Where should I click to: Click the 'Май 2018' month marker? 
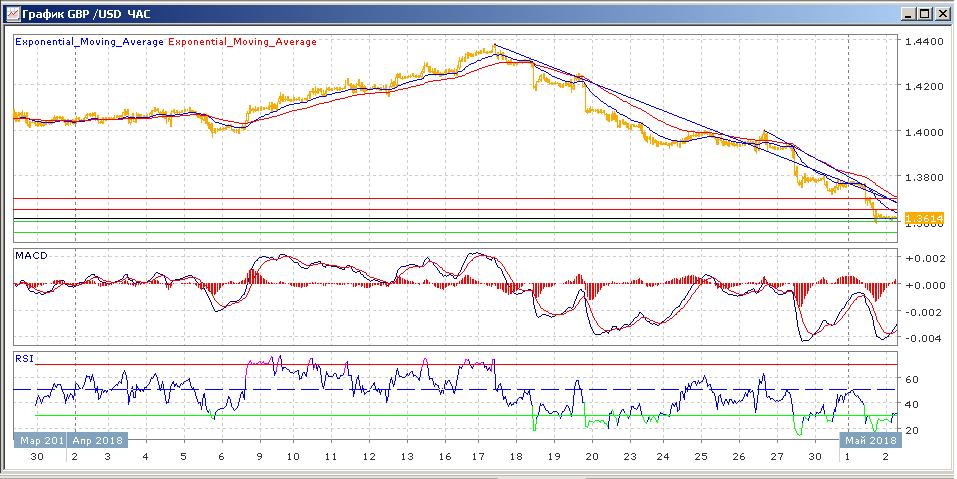click(869, 438)
